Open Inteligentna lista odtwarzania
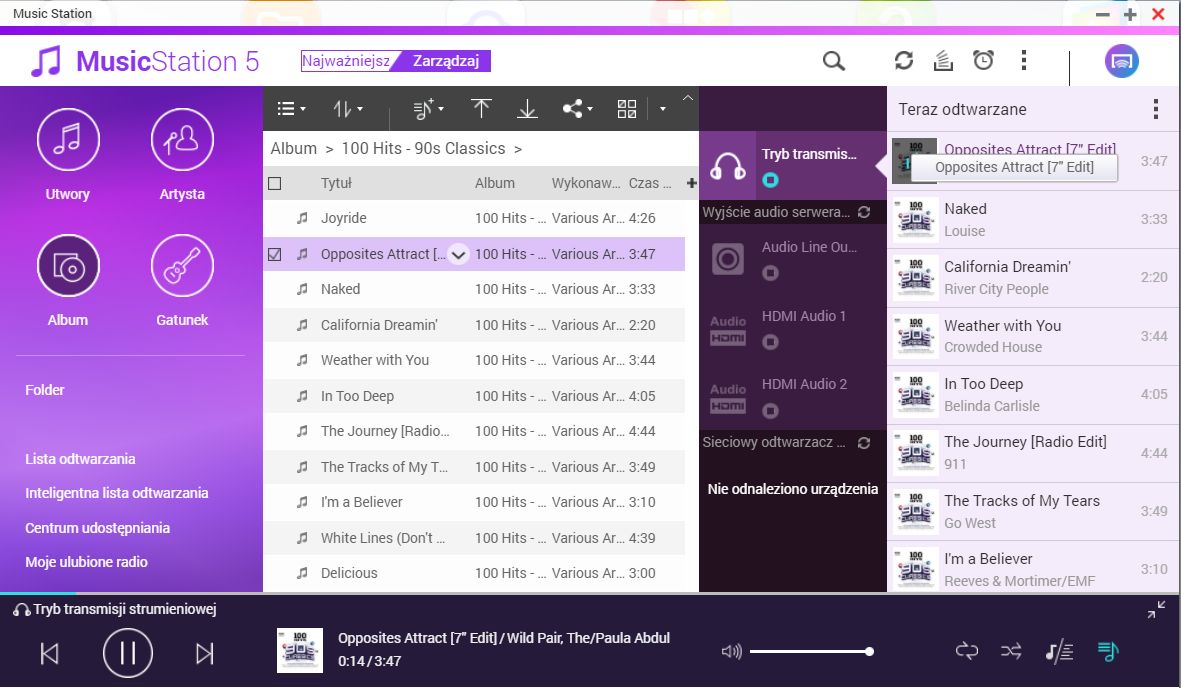This screenshot has width=1181, height=688. 117,493
